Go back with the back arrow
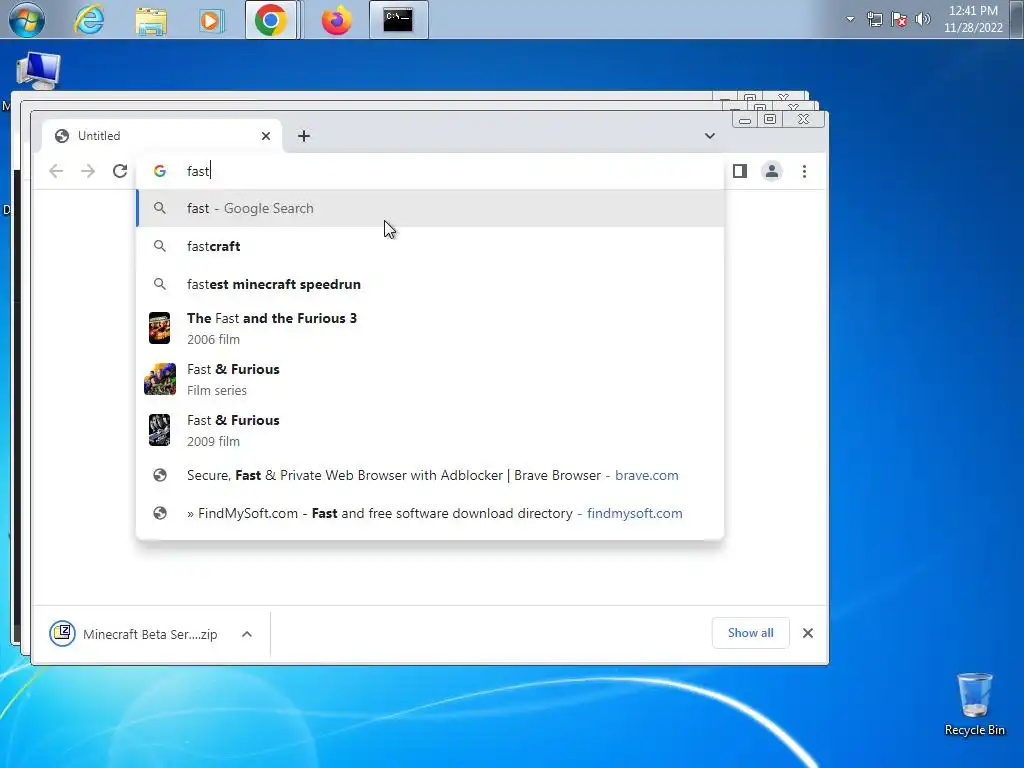This screenshot has width=1024, height=768. 56,171
